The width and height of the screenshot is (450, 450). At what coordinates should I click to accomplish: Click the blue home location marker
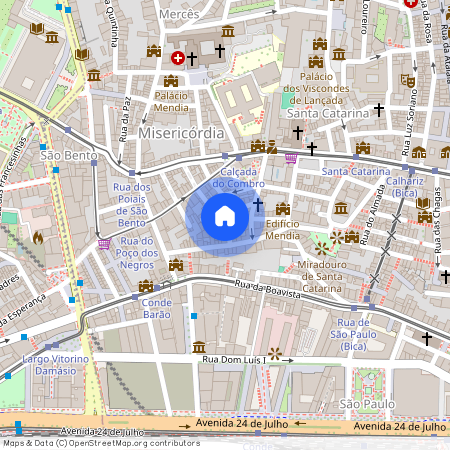tap(225, 217)
